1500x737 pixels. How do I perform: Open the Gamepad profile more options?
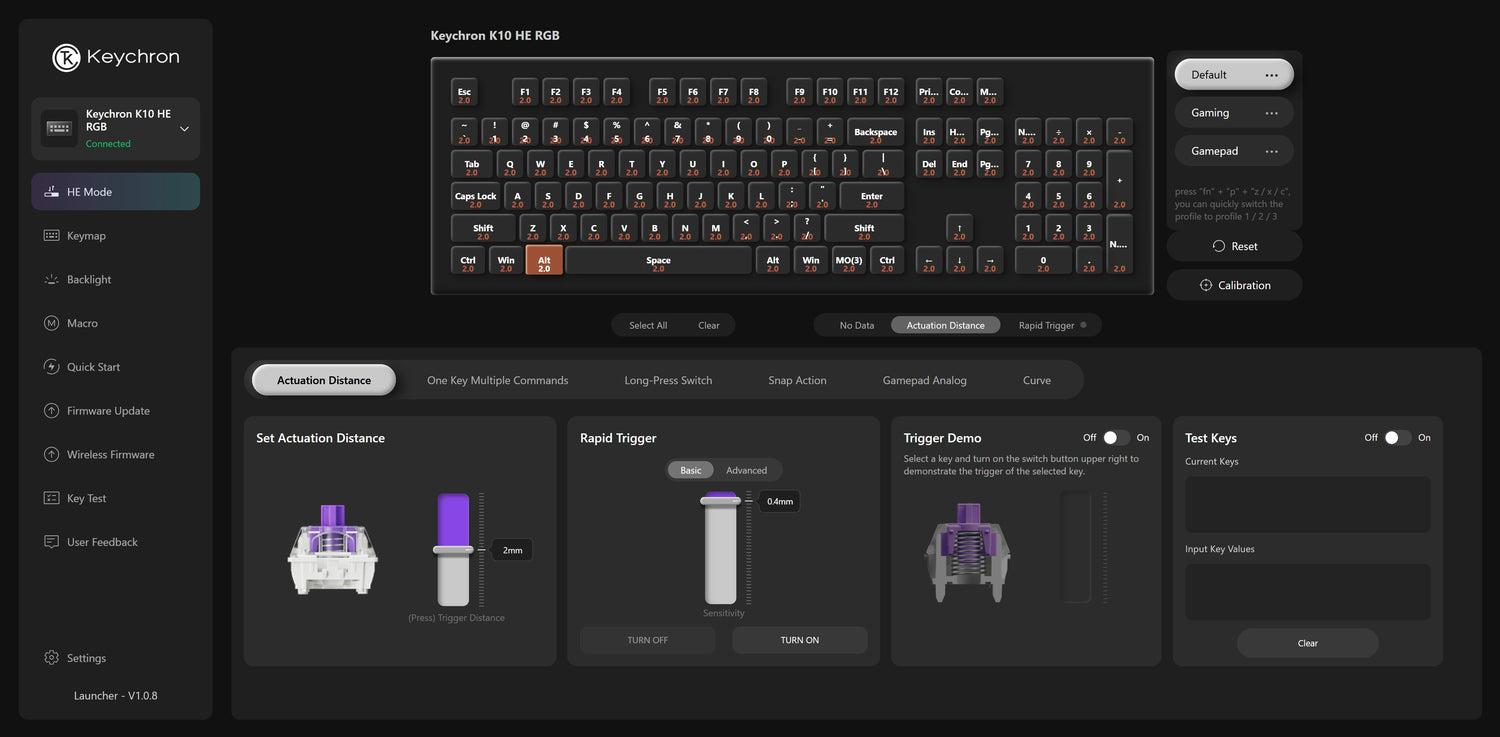pos(1271,151)
